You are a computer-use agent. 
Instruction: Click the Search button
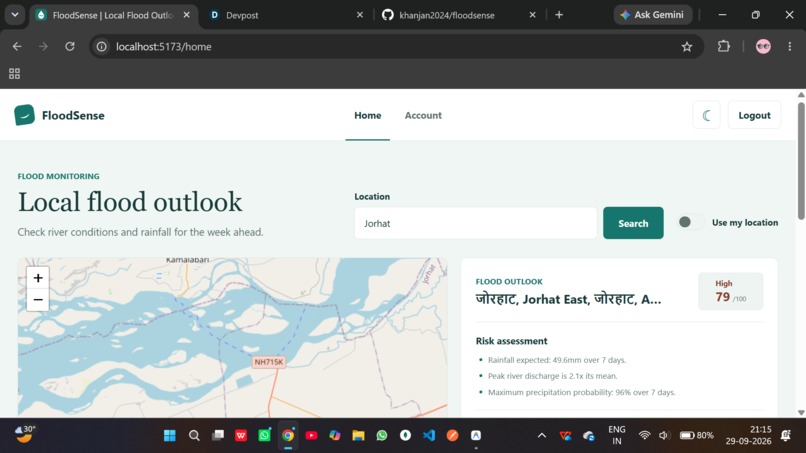coord(633,223)
